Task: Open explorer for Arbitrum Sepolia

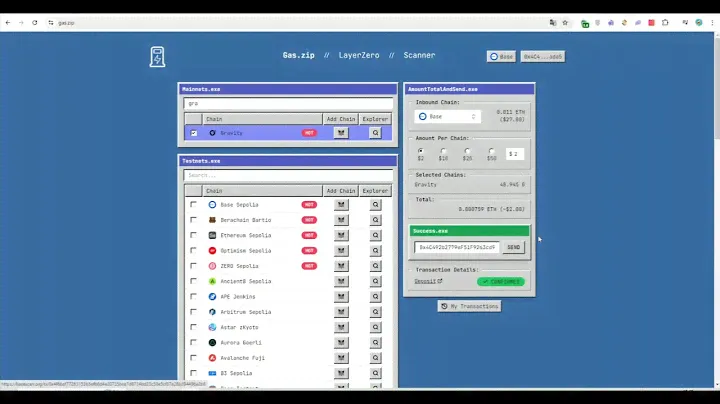Action: coord(375,312)
